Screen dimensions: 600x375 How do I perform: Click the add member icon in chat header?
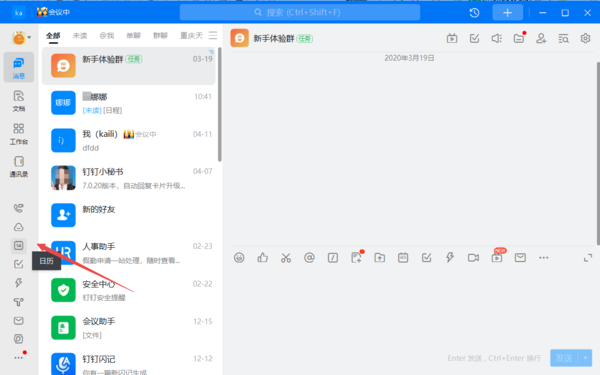pos(541,38)
